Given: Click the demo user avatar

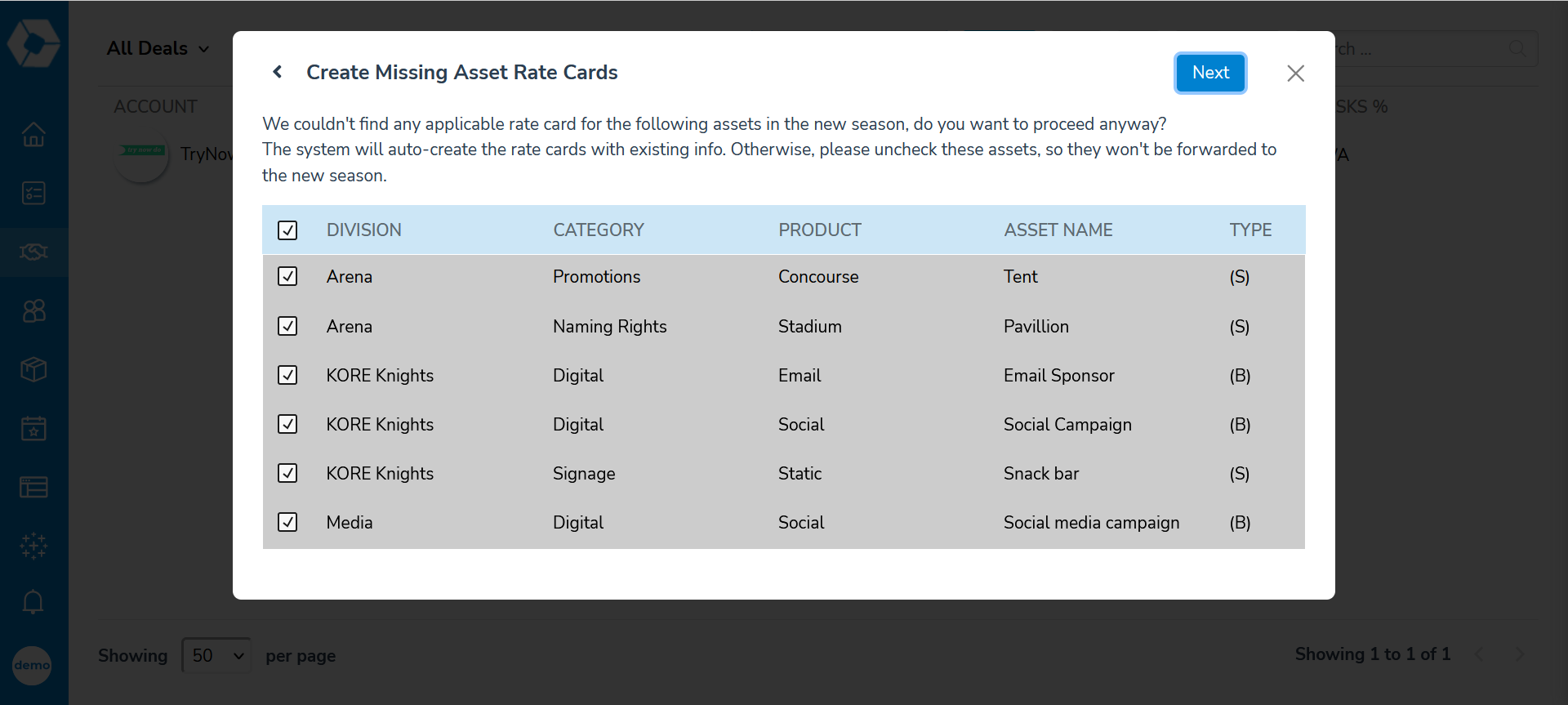Looking at the screenshot, I should (33, 665).
